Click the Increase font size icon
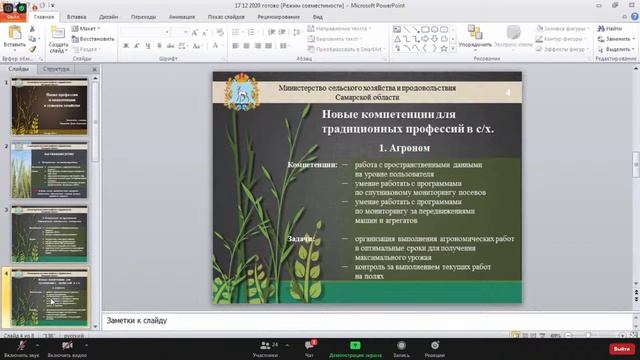This screenshot has height=360, width=640. pyautogui.click(x=195, y=32)
